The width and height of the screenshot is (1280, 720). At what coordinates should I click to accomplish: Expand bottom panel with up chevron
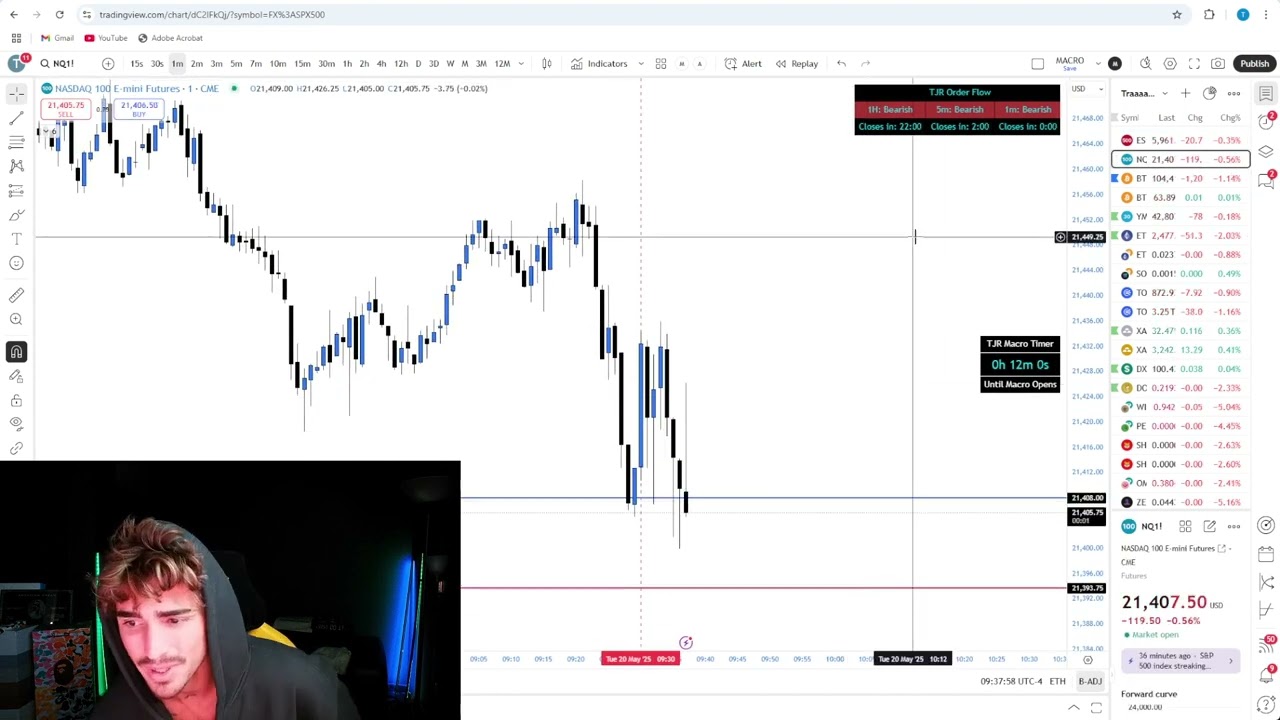coord(1073,708)
